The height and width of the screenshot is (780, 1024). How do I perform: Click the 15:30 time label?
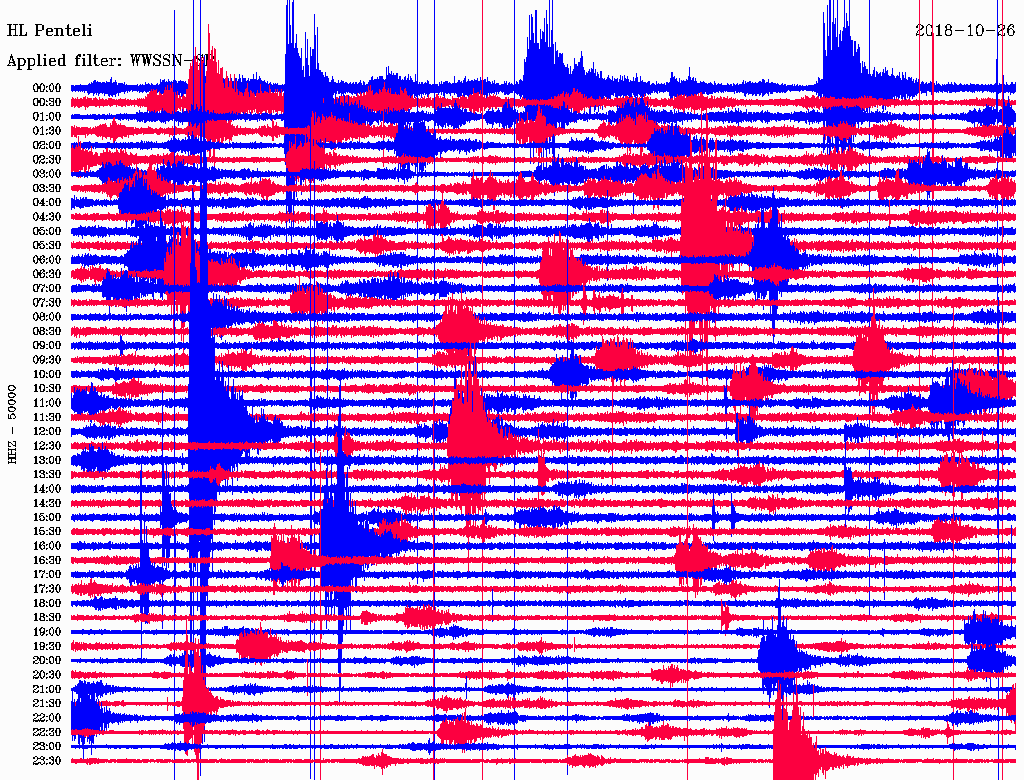coord(47,532)
